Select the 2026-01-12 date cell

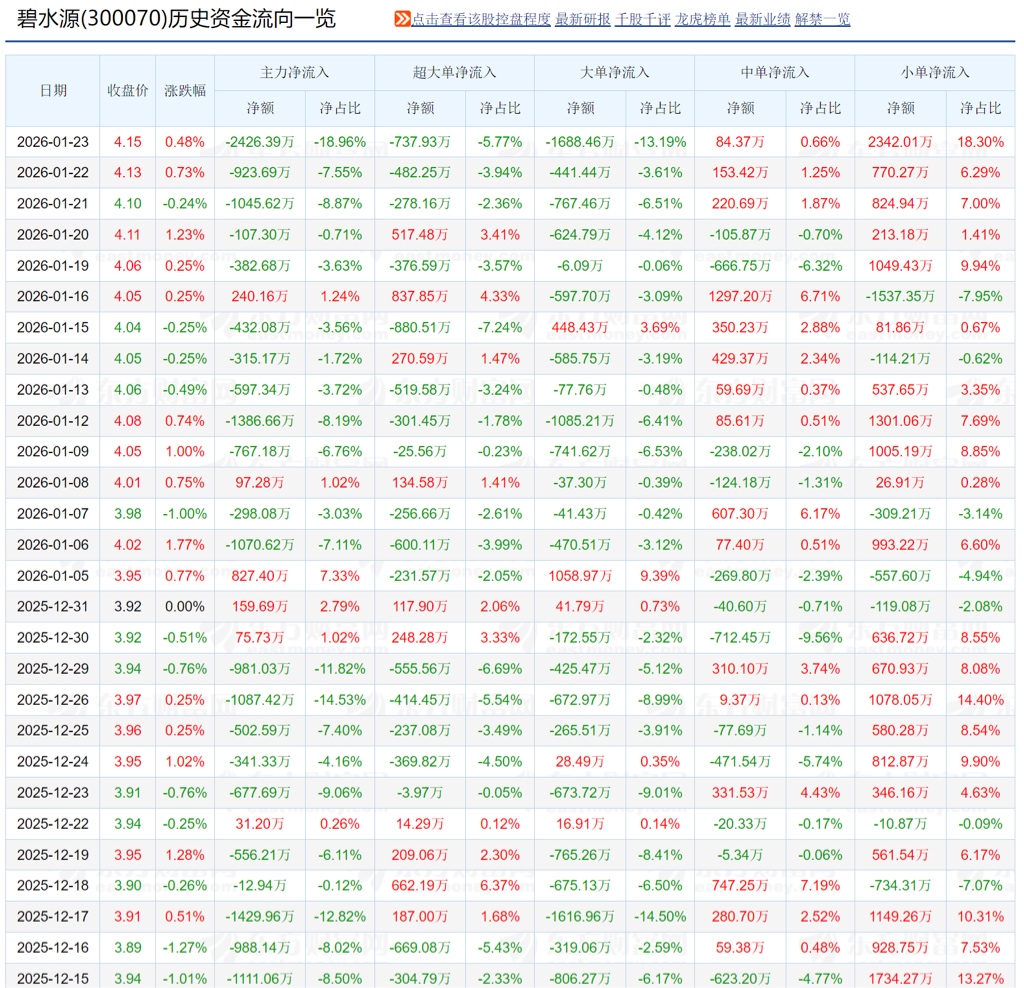pyautogui.click(x=53, y=421)
